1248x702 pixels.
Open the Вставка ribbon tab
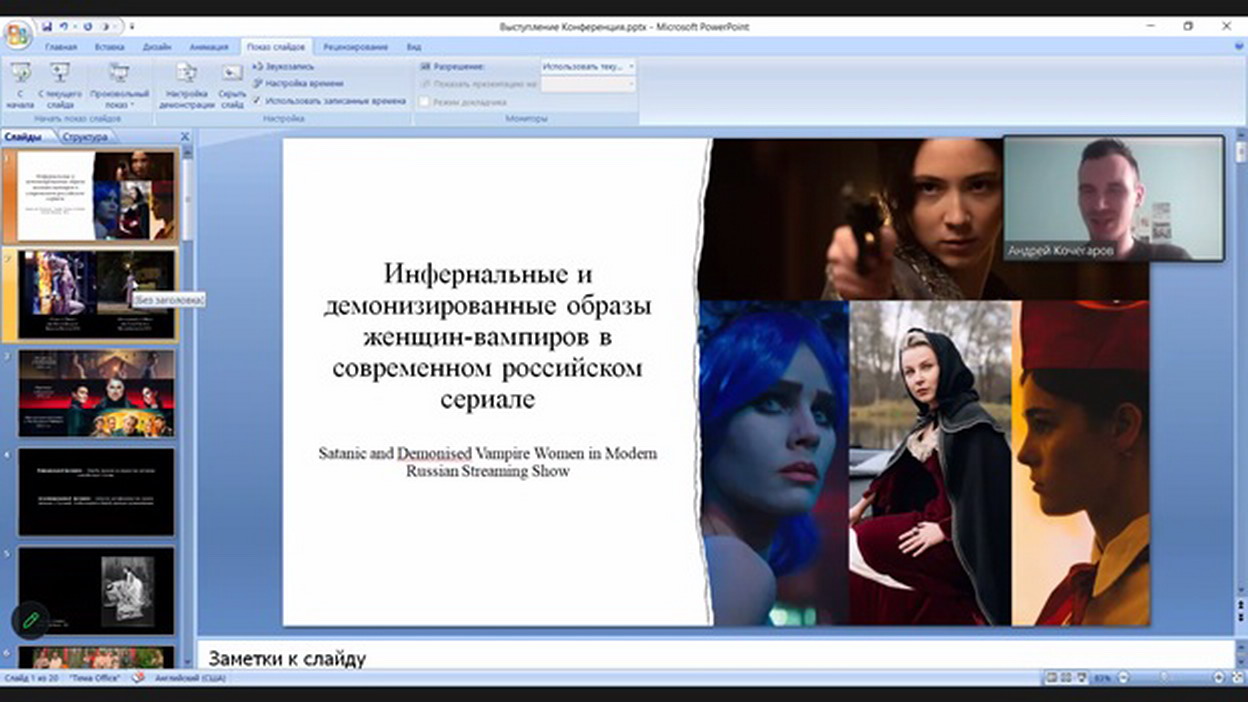(x=110, y=47)
